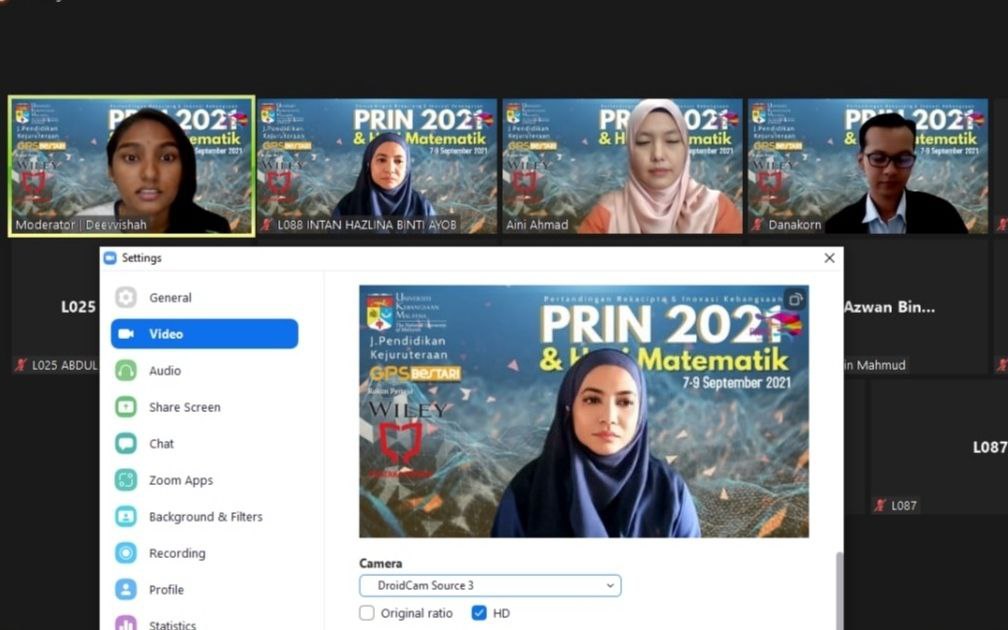Close the Settings window

coord(829,258)
